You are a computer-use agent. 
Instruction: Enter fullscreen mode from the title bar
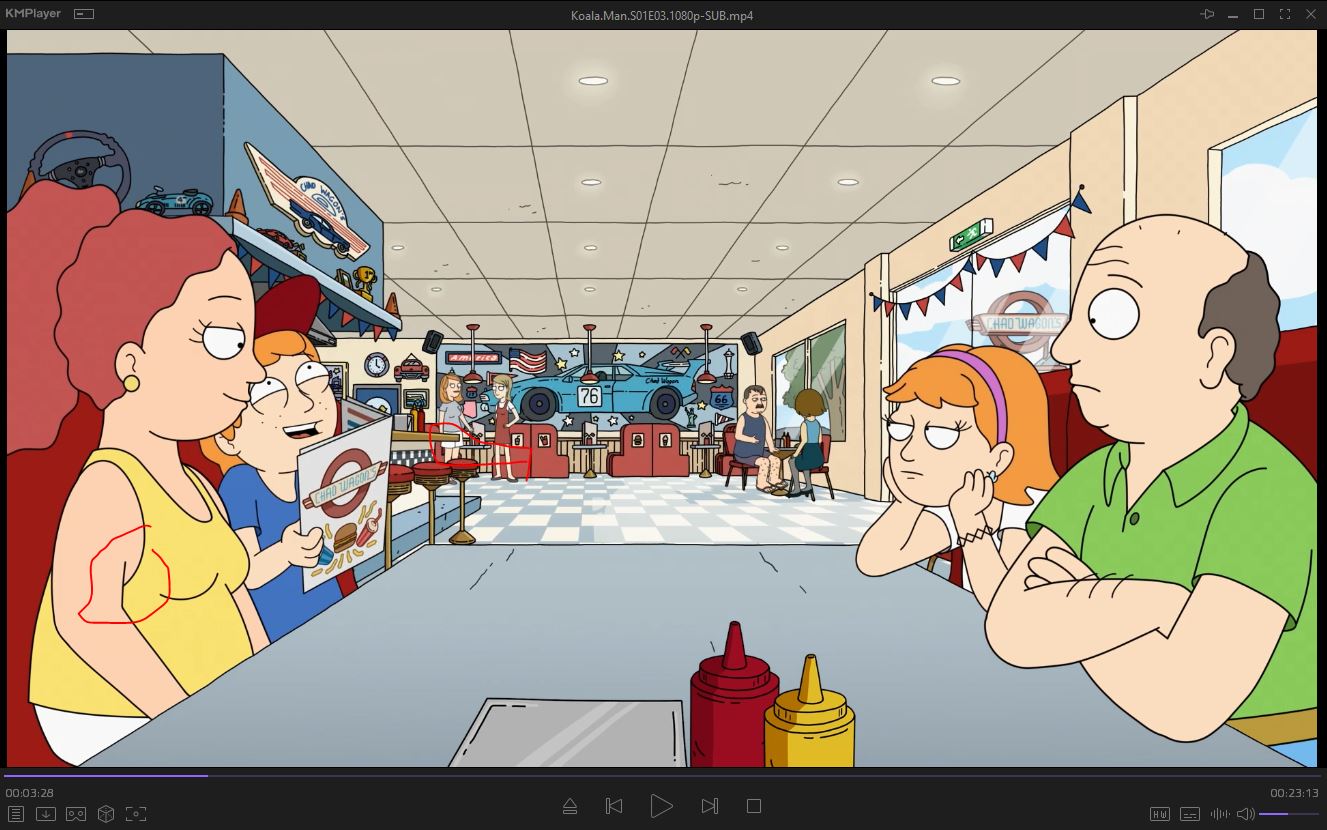(x=1285, y=14)
